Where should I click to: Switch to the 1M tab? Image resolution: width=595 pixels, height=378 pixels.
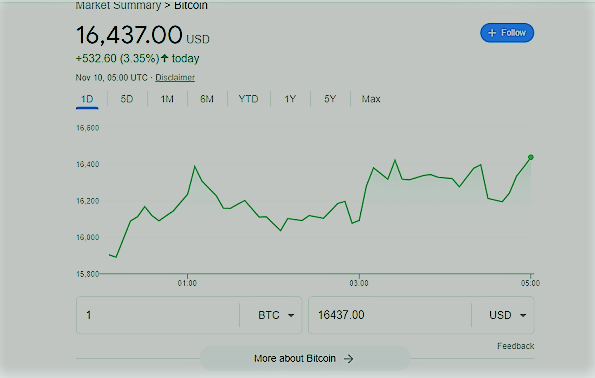[167, 99]
